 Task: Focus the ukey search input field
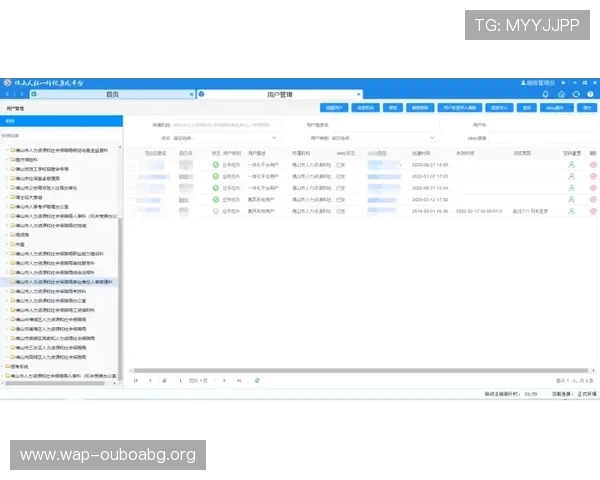pos(543,138)
